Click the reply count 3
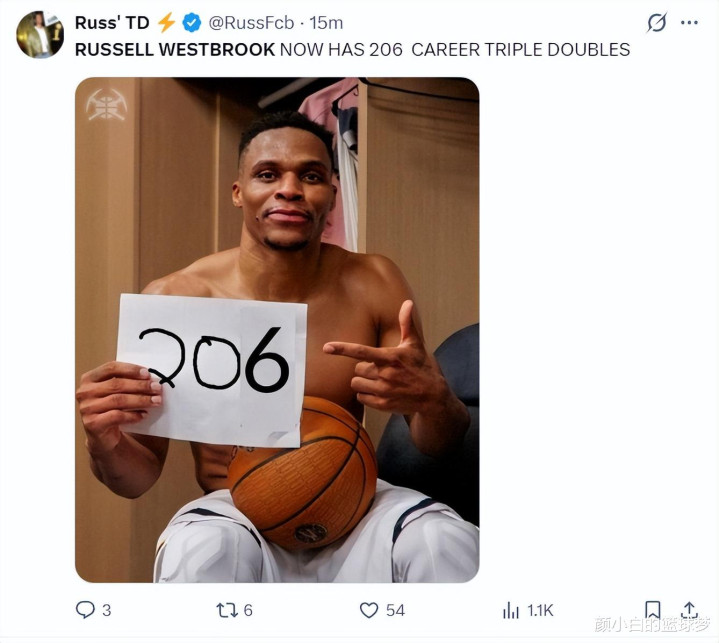The image size is (719, 643). [x=106, y=610]
